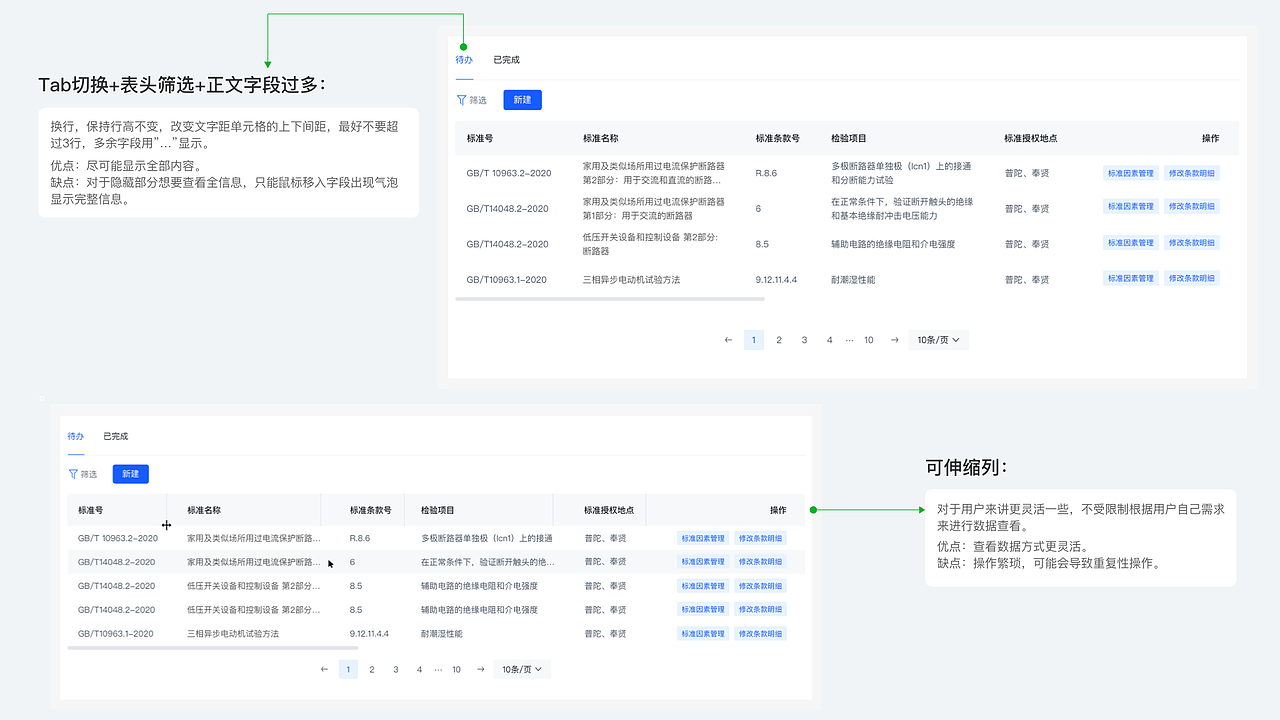Click 修改条款明细 for clause 8.5 row, upper table
This screenshot has height=720, width=1280.
pyautogui.click(x=1192, y=243)
